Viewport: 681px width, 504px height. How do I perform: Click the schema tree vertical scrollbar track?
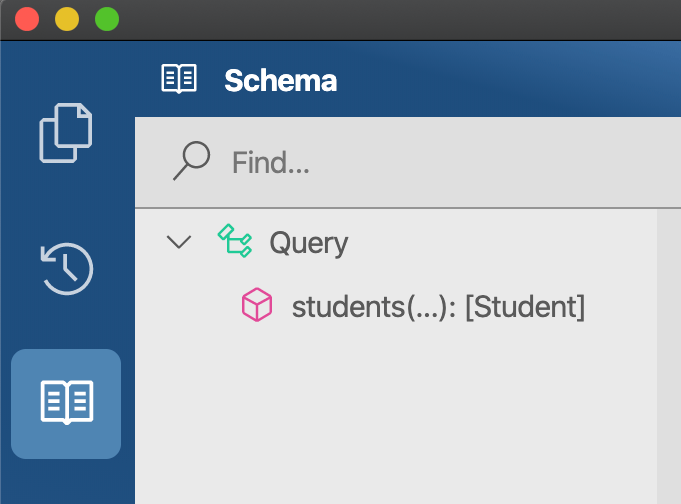[x=669, y=360]
